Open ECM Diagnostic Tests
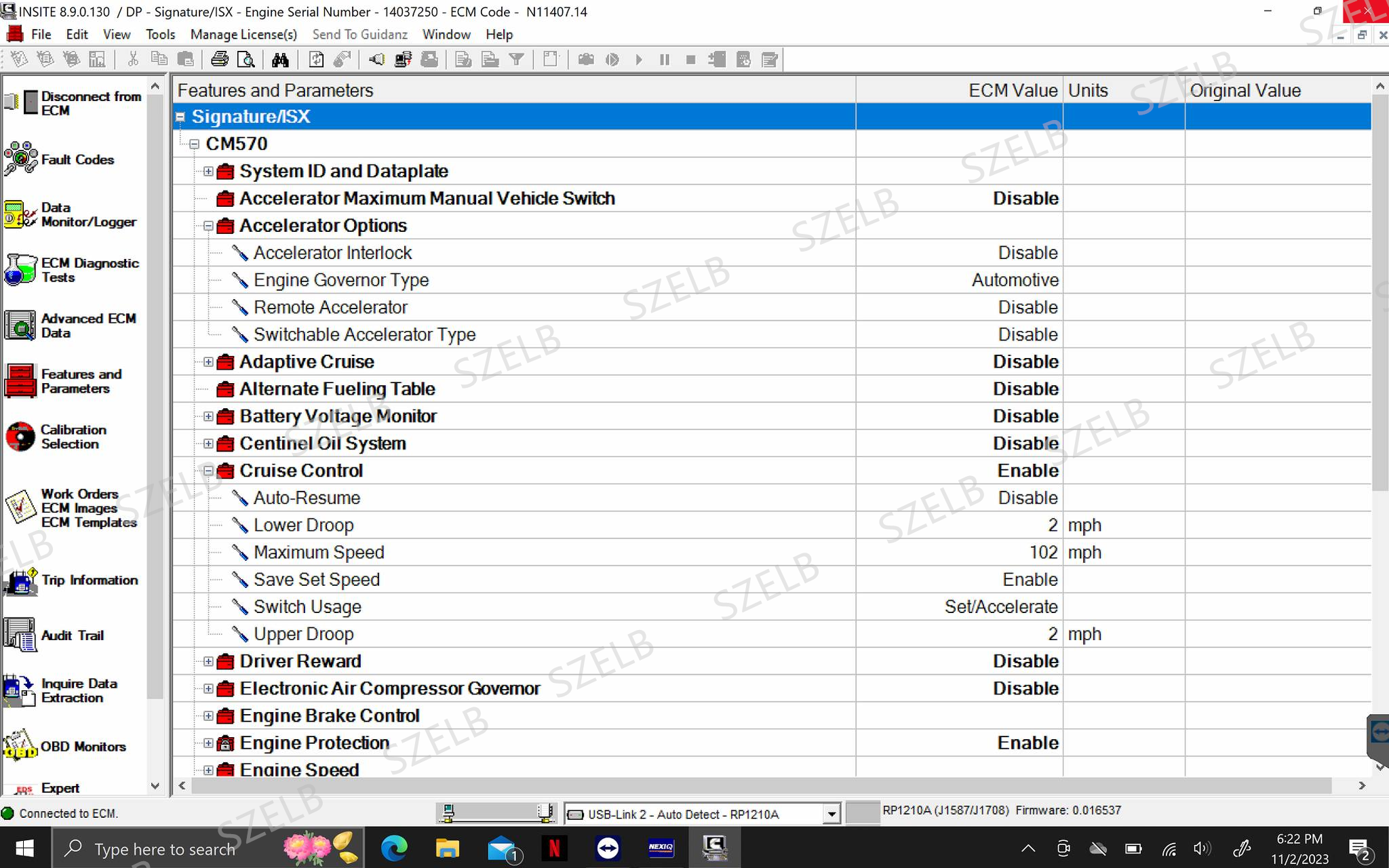 [71, 270]
